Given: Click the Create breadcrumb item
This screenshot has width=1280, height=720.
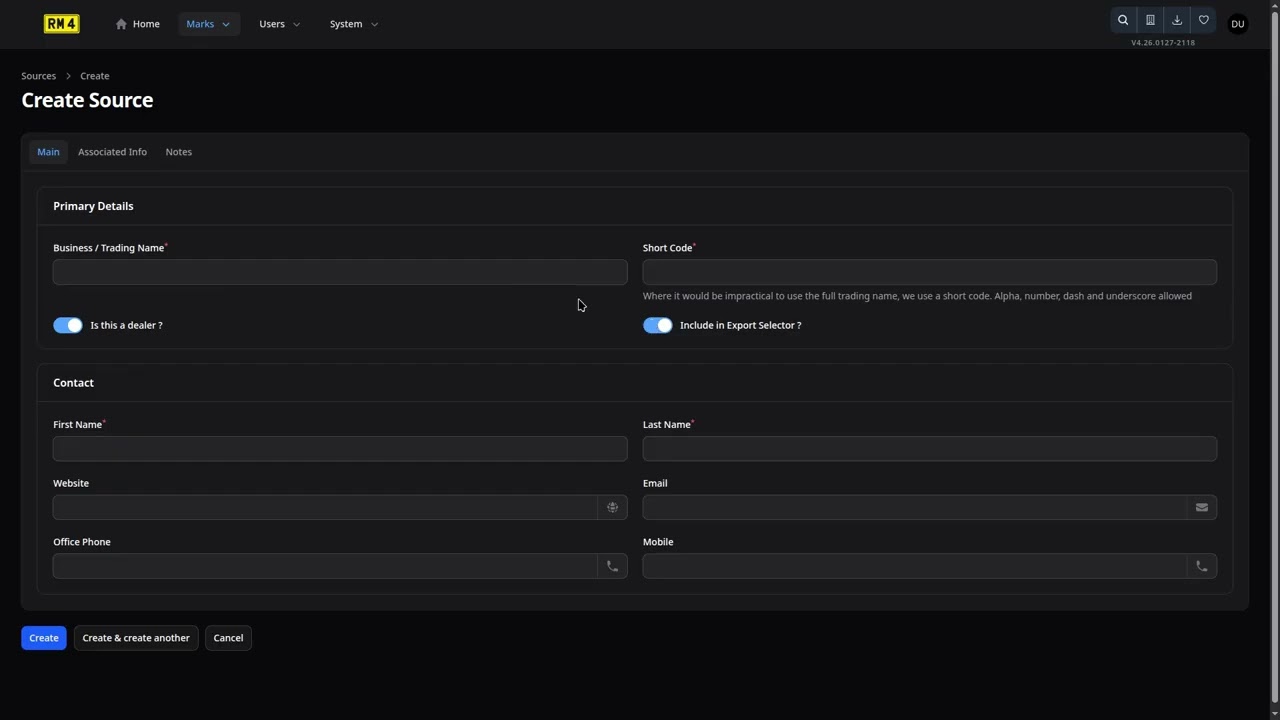Looking at the screenshot, I should (x=95, y=76).
